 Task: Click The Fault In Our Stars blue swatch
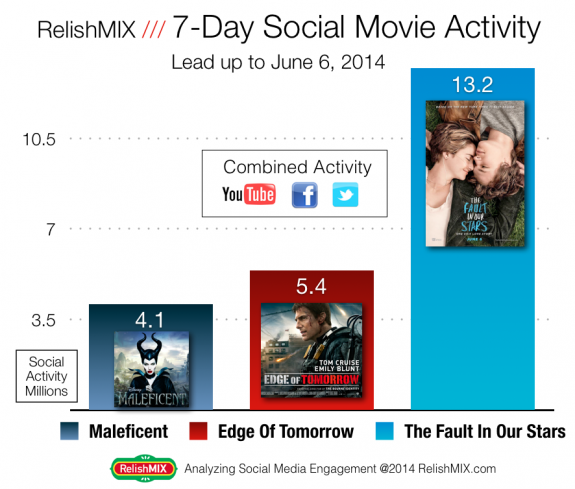[385, 431]
